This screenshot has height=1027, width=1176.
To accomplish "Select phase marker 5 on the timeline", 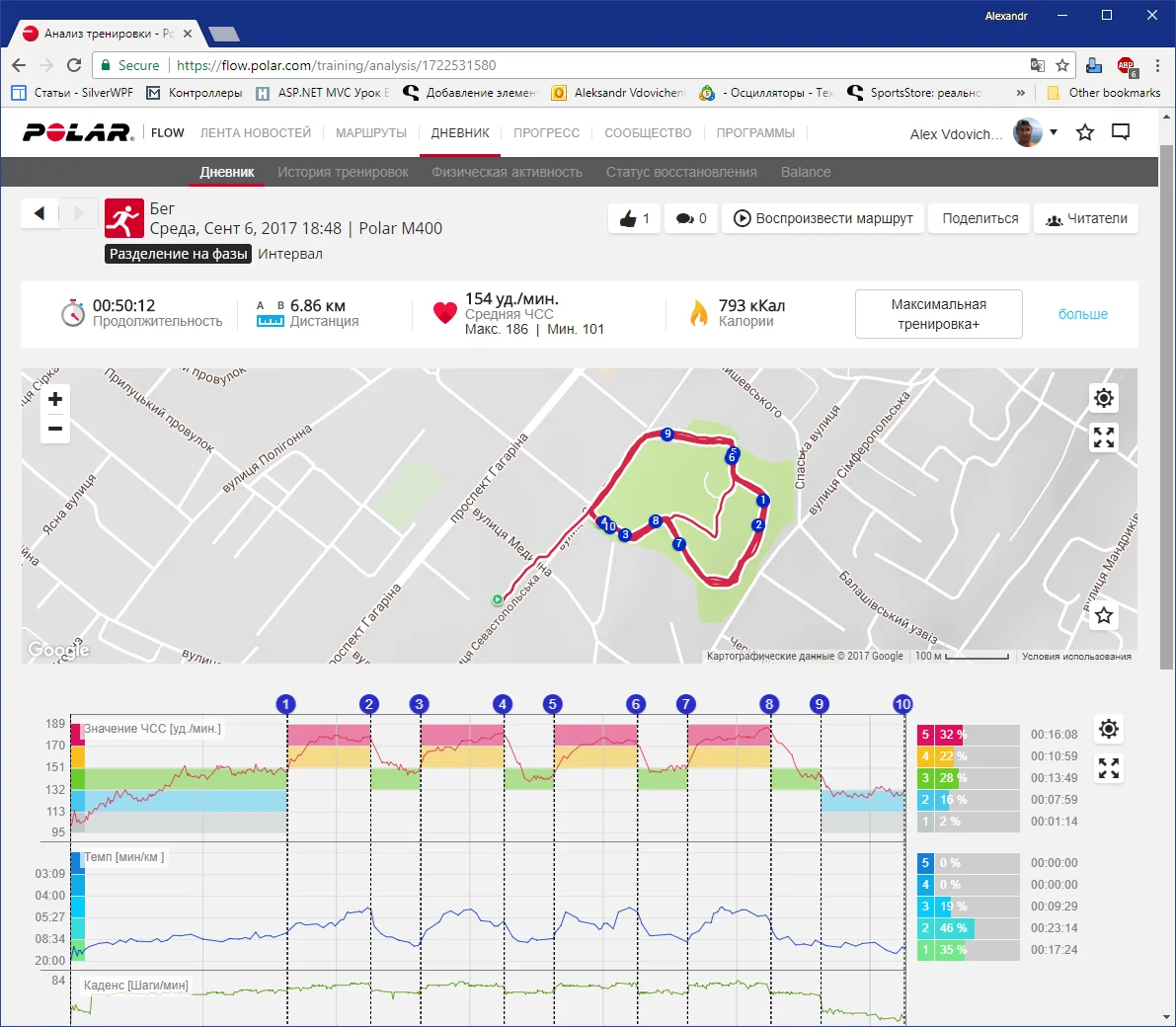I will point(552,704).
